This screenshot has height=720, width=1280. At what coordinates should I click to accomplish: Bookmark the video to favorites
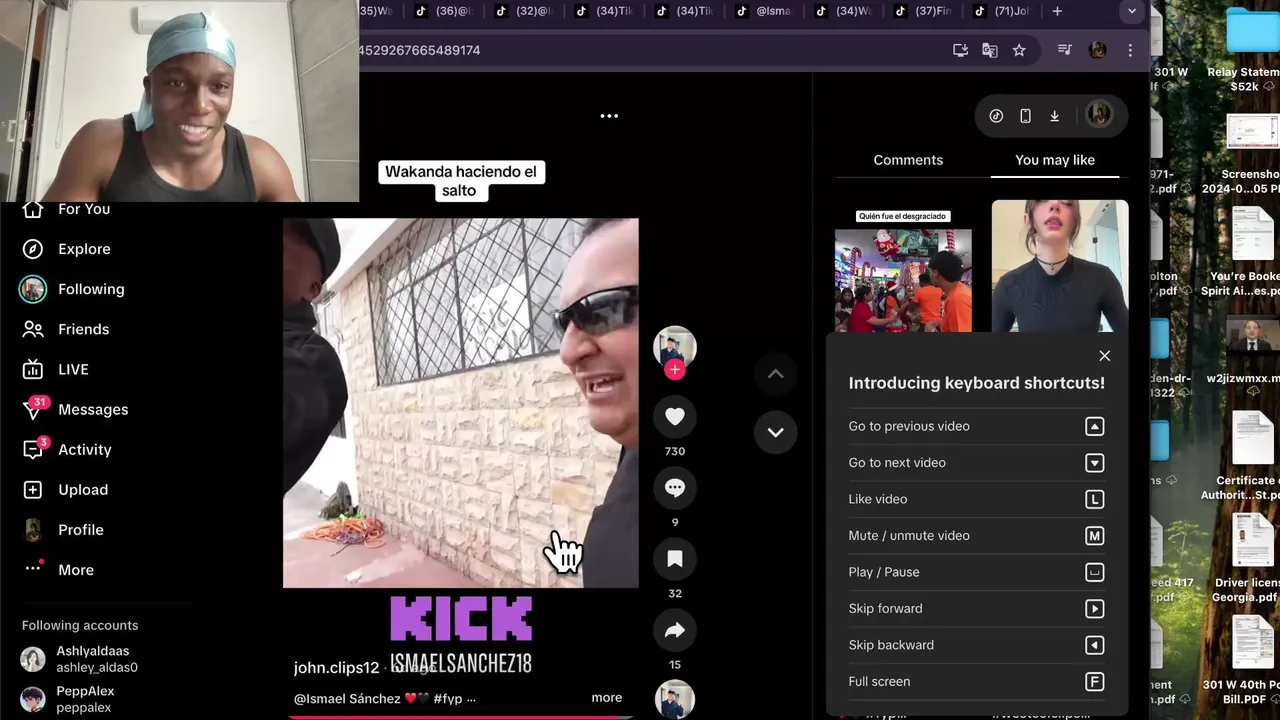click(675, 559)
